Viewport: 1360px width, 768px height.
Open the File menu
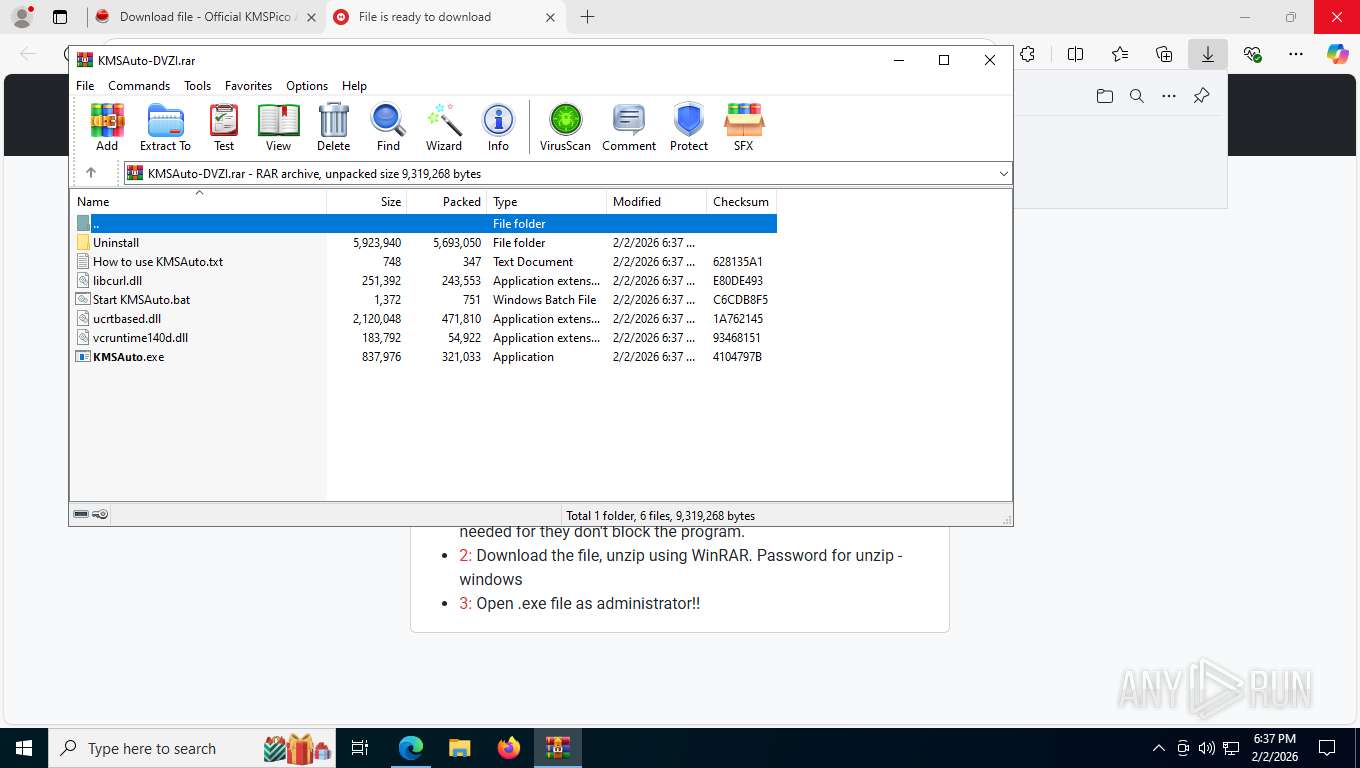[x=85, y=86]
